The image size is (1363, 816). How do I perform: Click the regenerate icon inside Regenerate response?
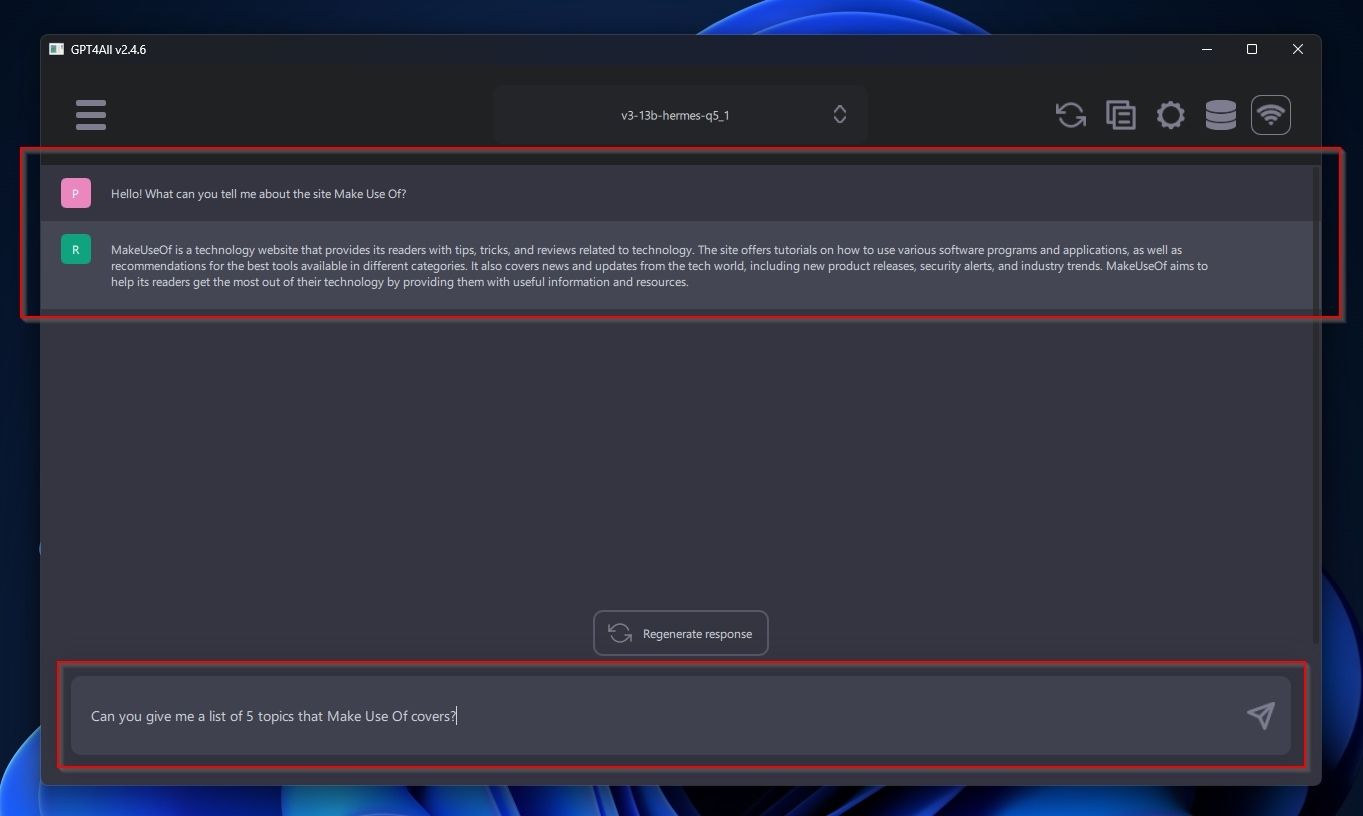coord(619,633)
